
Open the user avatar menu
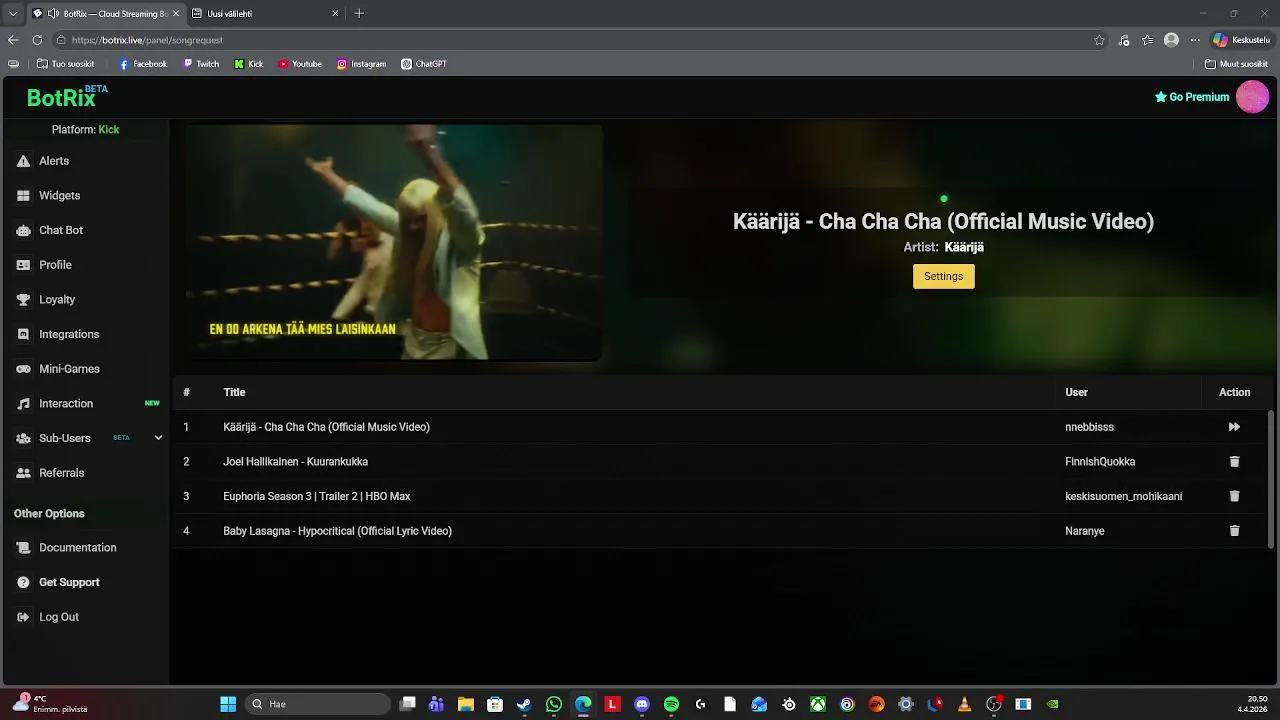click(1252, 97)
